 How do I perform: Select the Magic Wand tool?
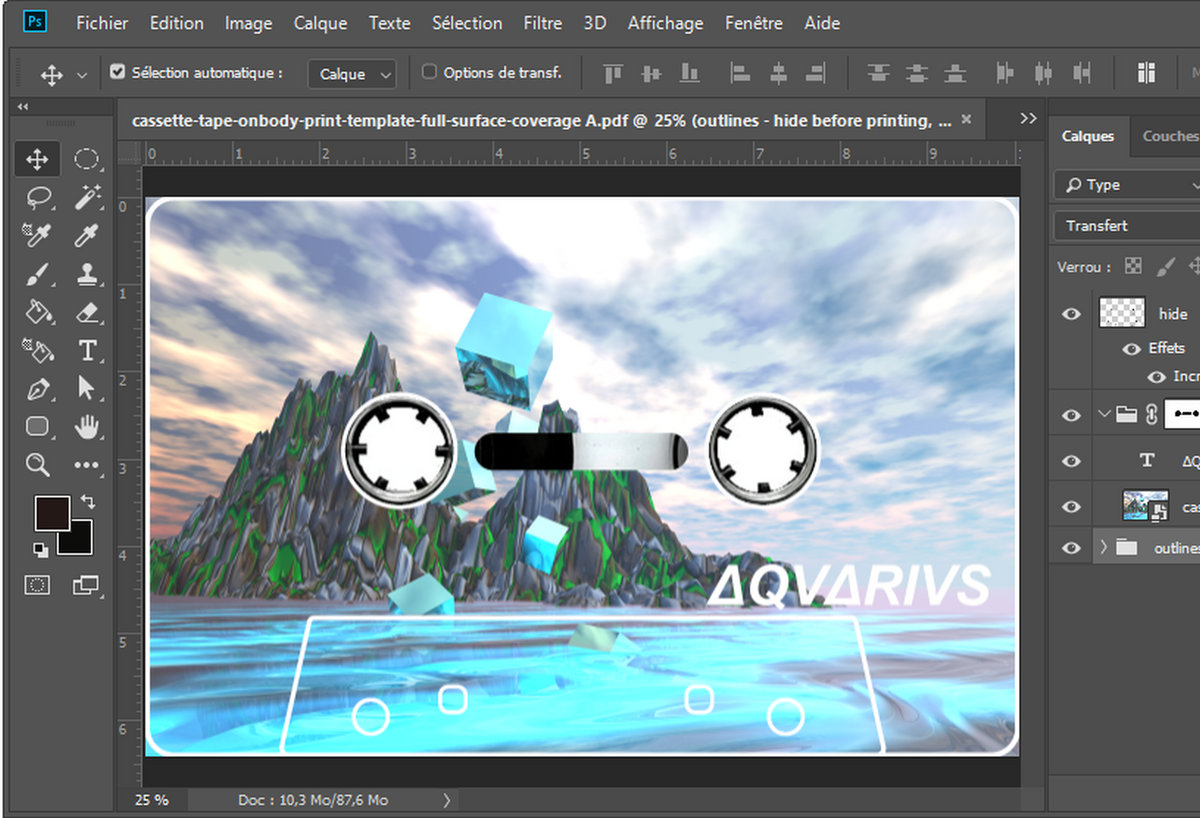click(x=88, y=197)
